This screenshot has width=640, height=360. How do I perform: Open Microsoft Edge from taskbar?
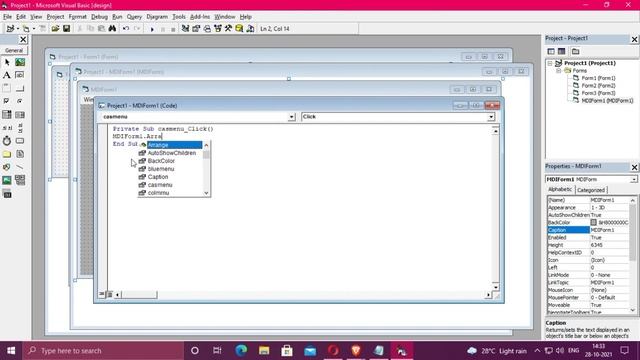[x=241, y=351]
